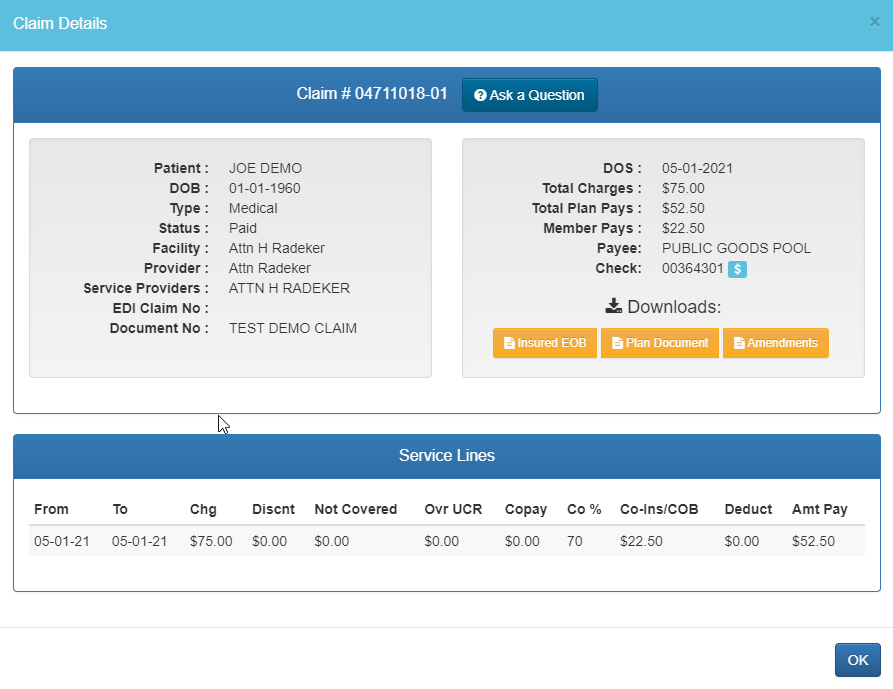Image resolution: width=893 pixels, height=689 pixels.
Task: Click the Amt Pay column header
Action: click(820, 509)
